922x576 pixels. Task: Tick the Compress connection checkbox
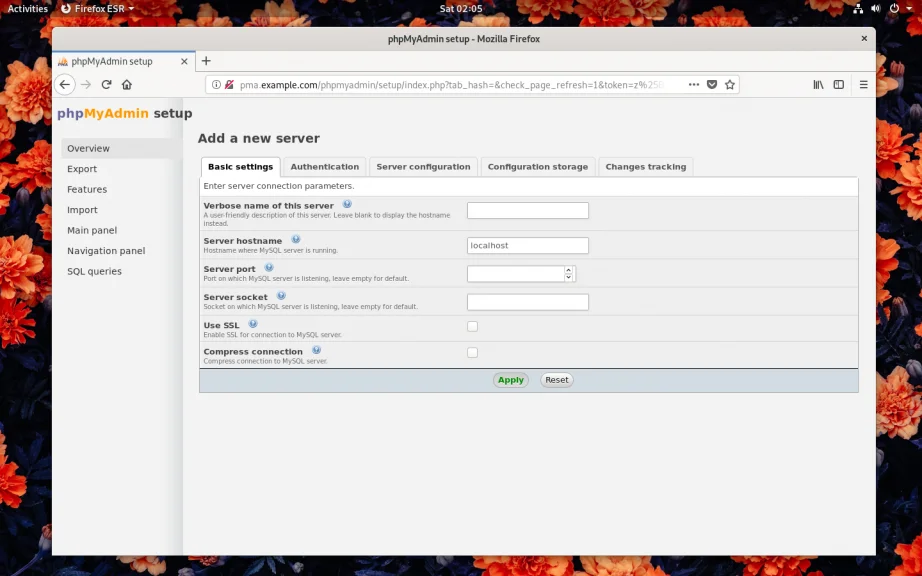coord(472,352)
